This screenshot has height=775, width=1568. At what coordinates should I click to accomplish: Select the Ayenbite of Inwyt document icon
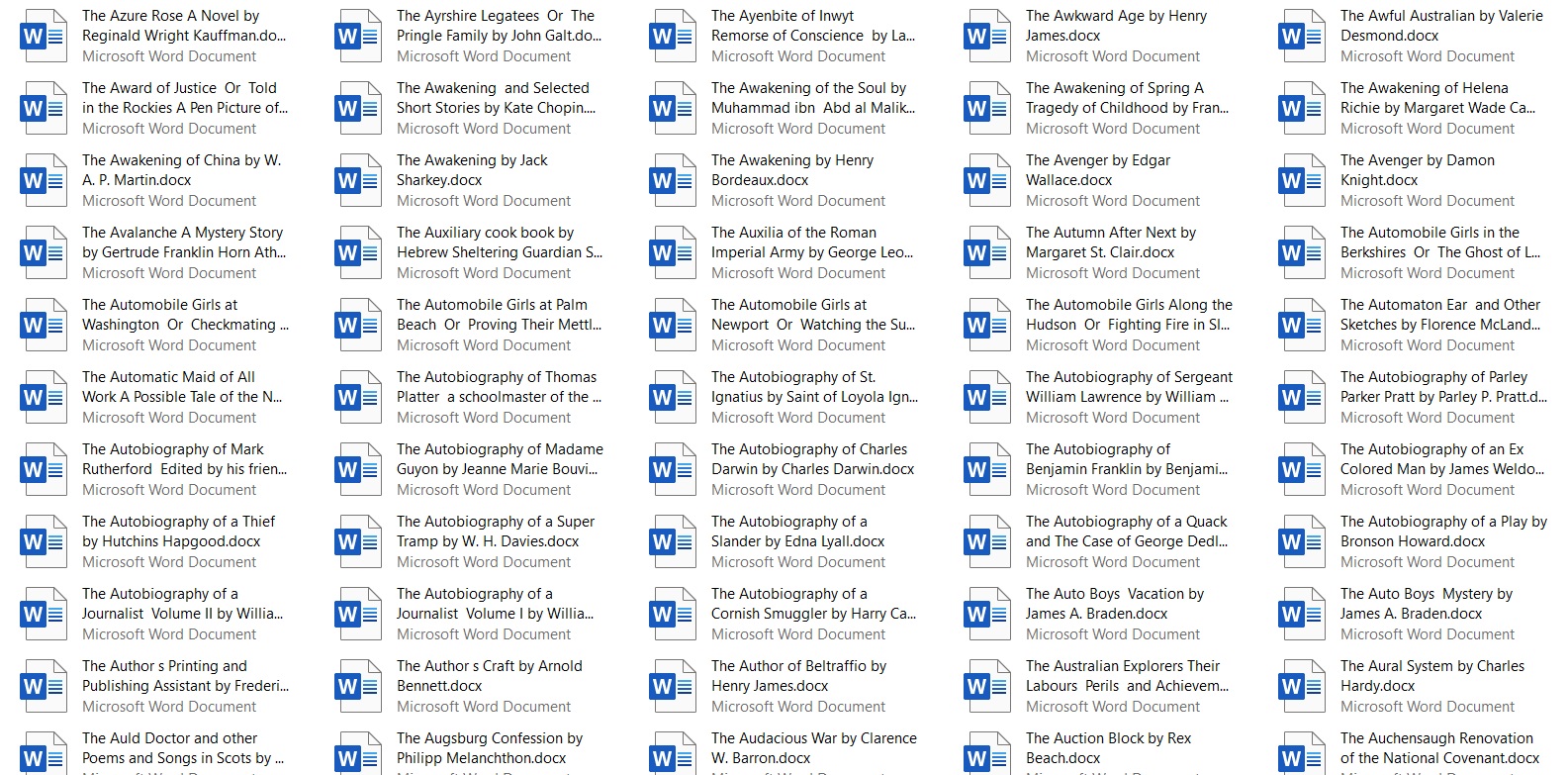[672, 37]
